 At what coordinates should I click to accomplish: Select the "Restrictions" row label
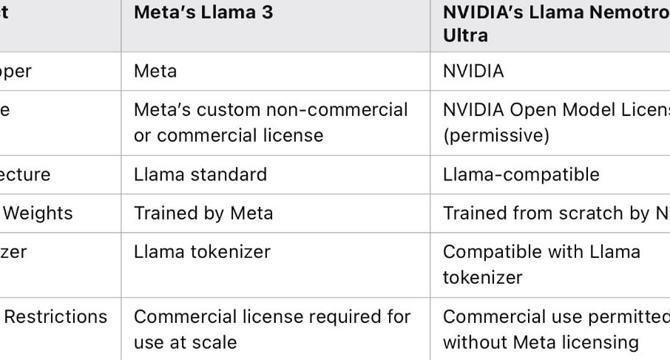click(x=56, y=317)
